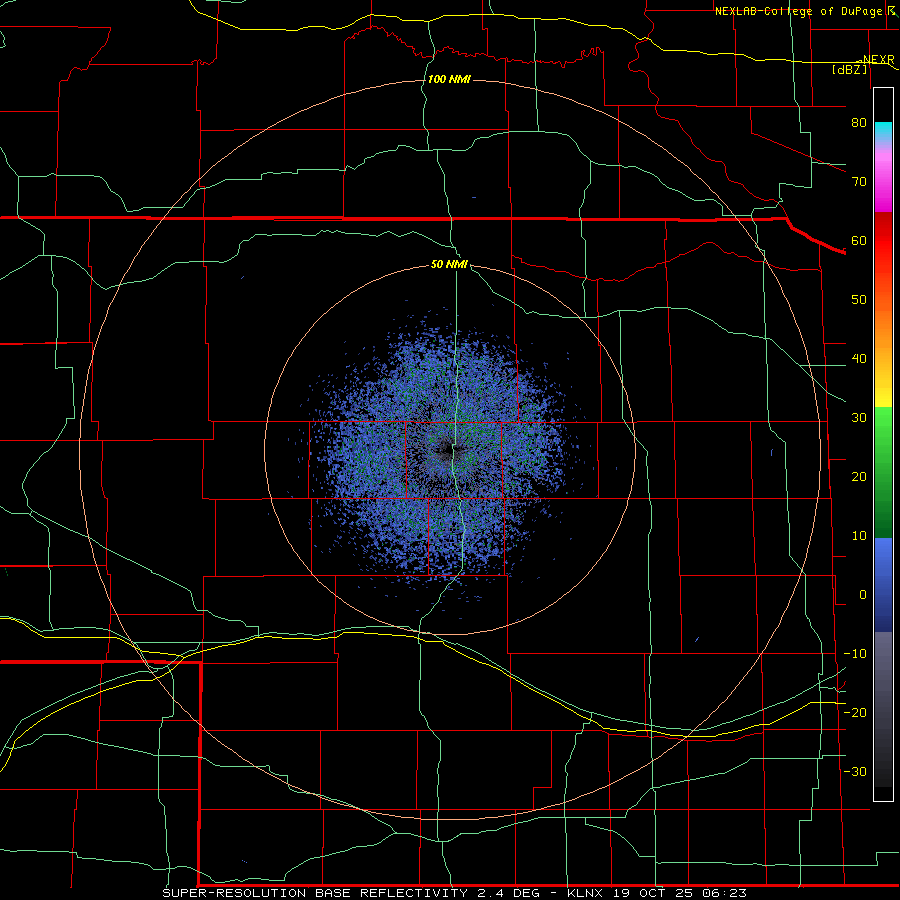Screen dimensions: 900x900
Task: Select the 10 value on the dBZ scale
Action: pos(859,536)
